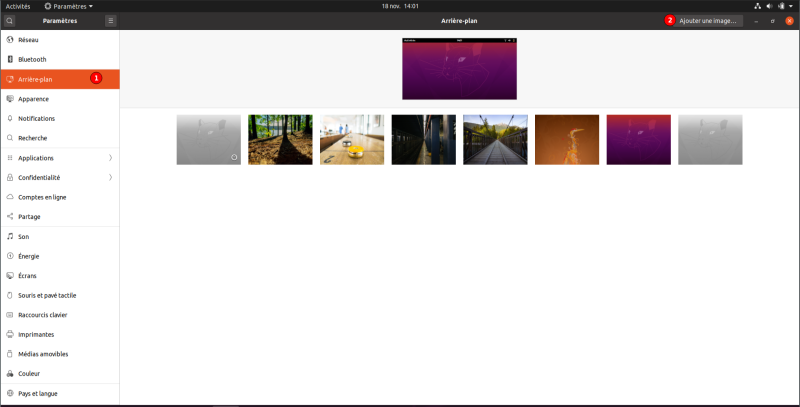Viewport: 800px width, 407px height.
Task: Click the Recherche magnifier icon in sidebar
Action: (10, 138)
